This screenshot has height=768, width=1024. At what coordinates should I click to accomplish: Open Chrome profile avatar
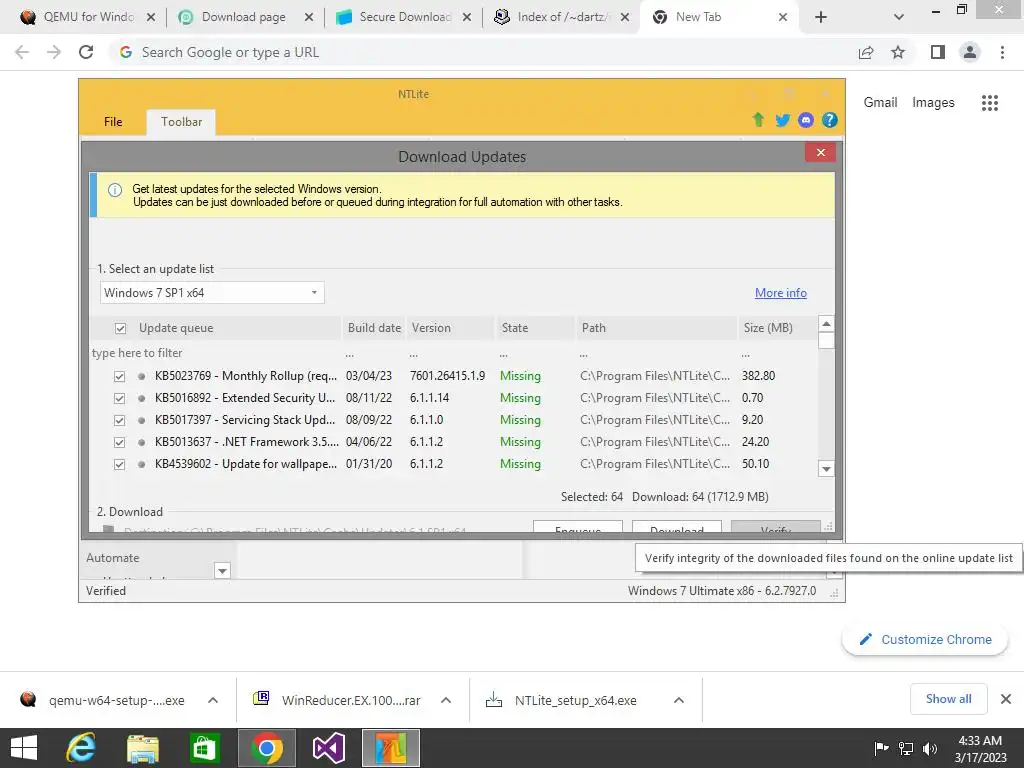coord(970,52)
